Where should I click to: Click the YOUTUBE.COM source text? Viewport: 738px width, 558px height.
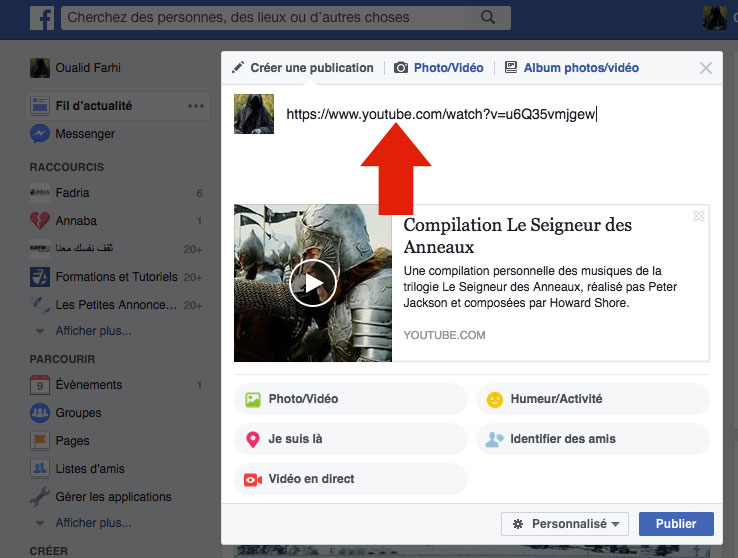coord(444,335)
